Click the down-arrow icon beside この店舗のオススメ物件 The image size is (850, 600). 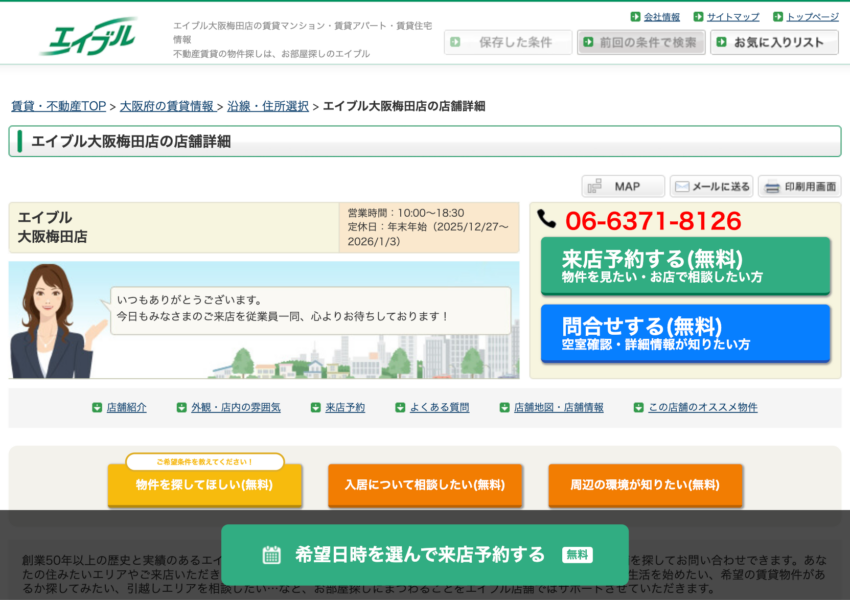[639, 408]
